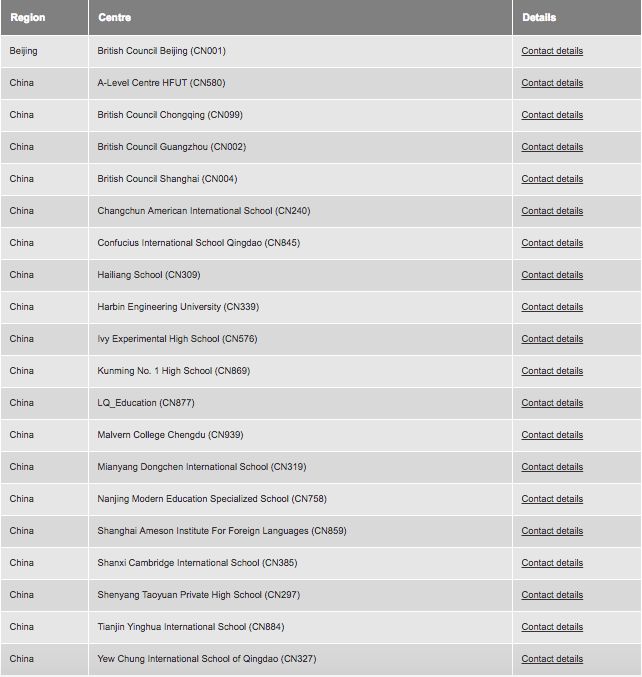Viewport: 642px width, 677px height.
Task: View Contact details for British Council Guangzhou
Action: pos(552,147)
